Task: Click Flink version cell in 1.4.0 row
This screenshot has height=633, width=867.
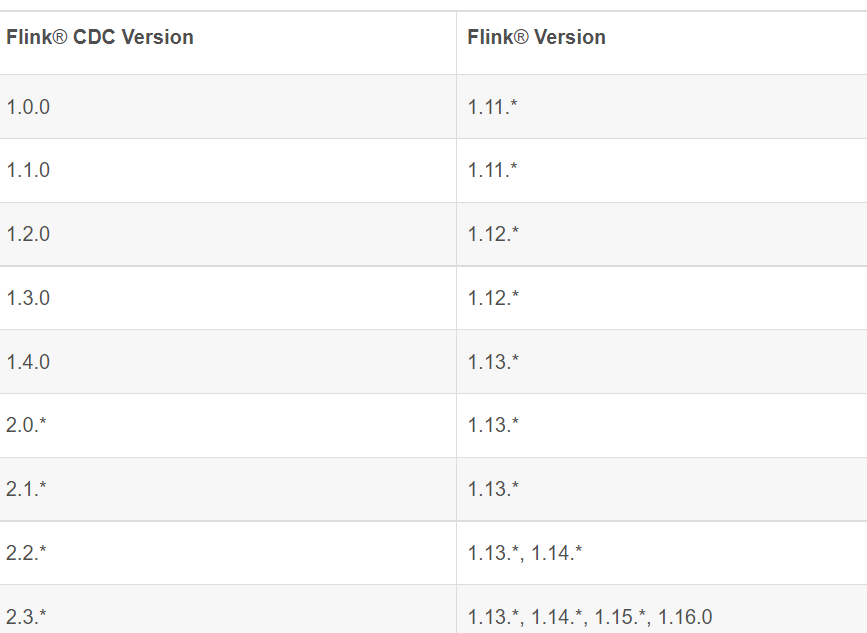Action: coord(493,362)
